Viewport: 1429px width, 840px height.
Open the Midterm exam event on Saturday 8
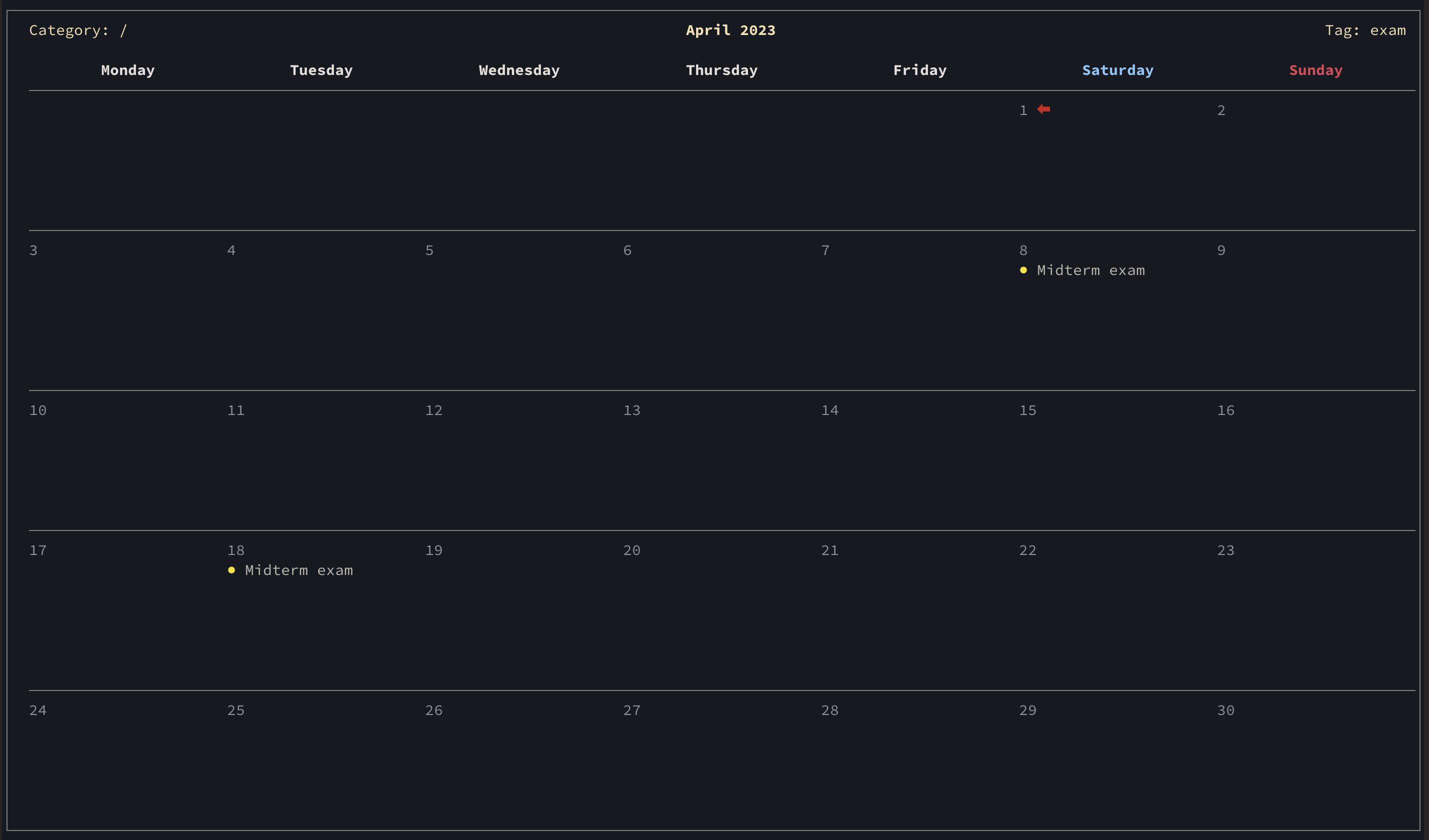1090,270
